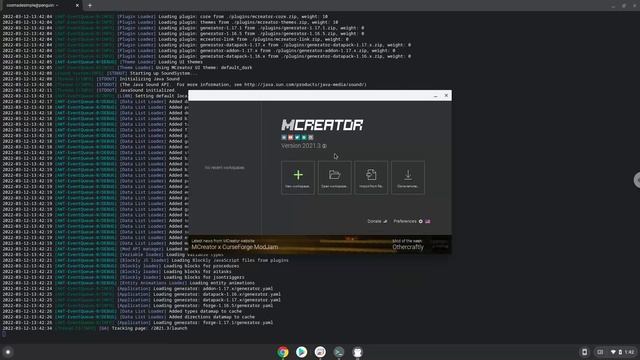Viewport: 640px width, 360px height.
Task: Click the red social icon under the MCreator logo
Action: (x=291, y=138)
